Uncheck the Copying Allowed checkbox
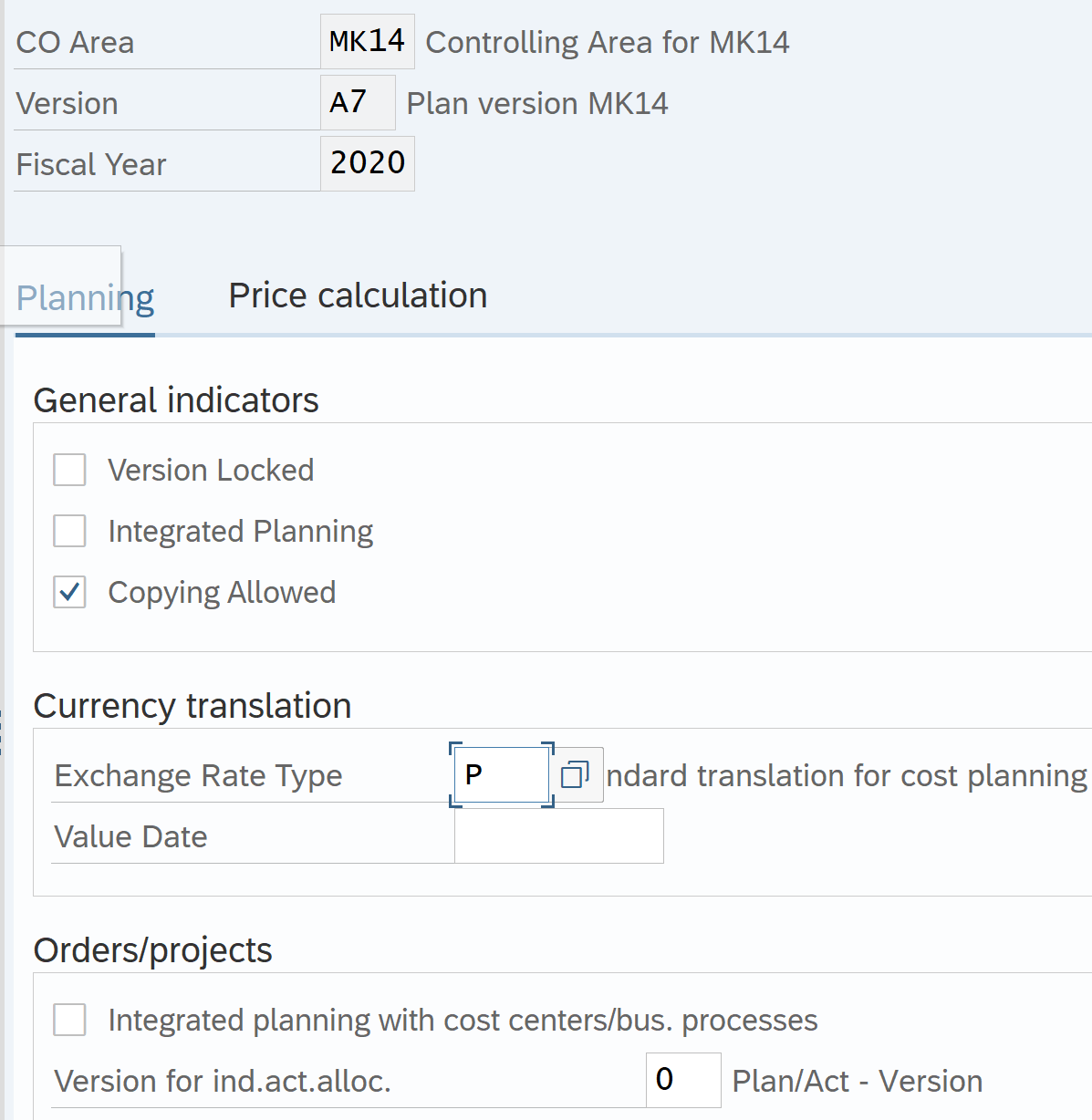1092x1120 pixels. click(x=69, y=593)
